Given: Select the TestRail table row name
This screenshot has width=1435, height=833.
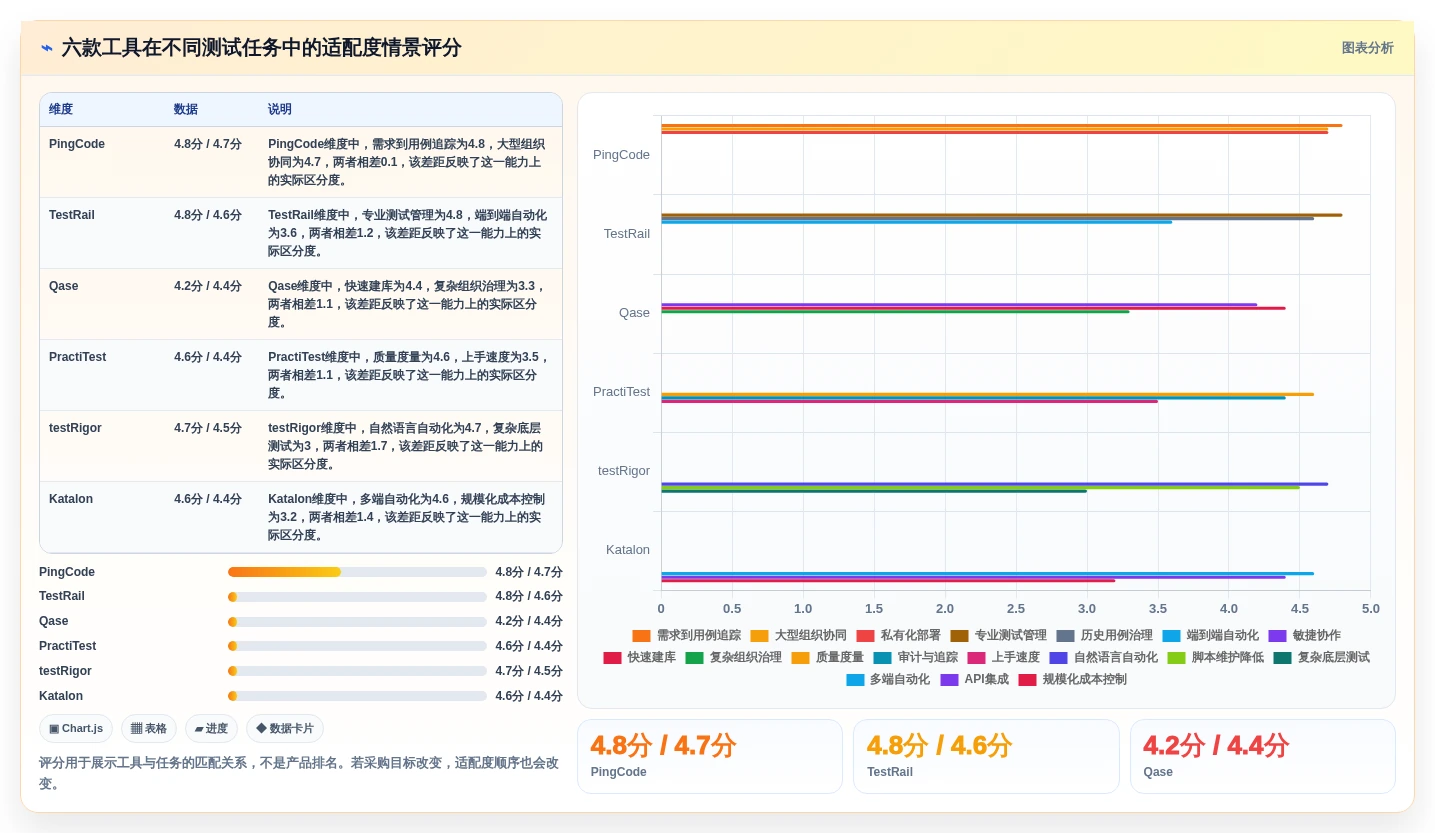Looking at the screenshot, I should point(72,215).
